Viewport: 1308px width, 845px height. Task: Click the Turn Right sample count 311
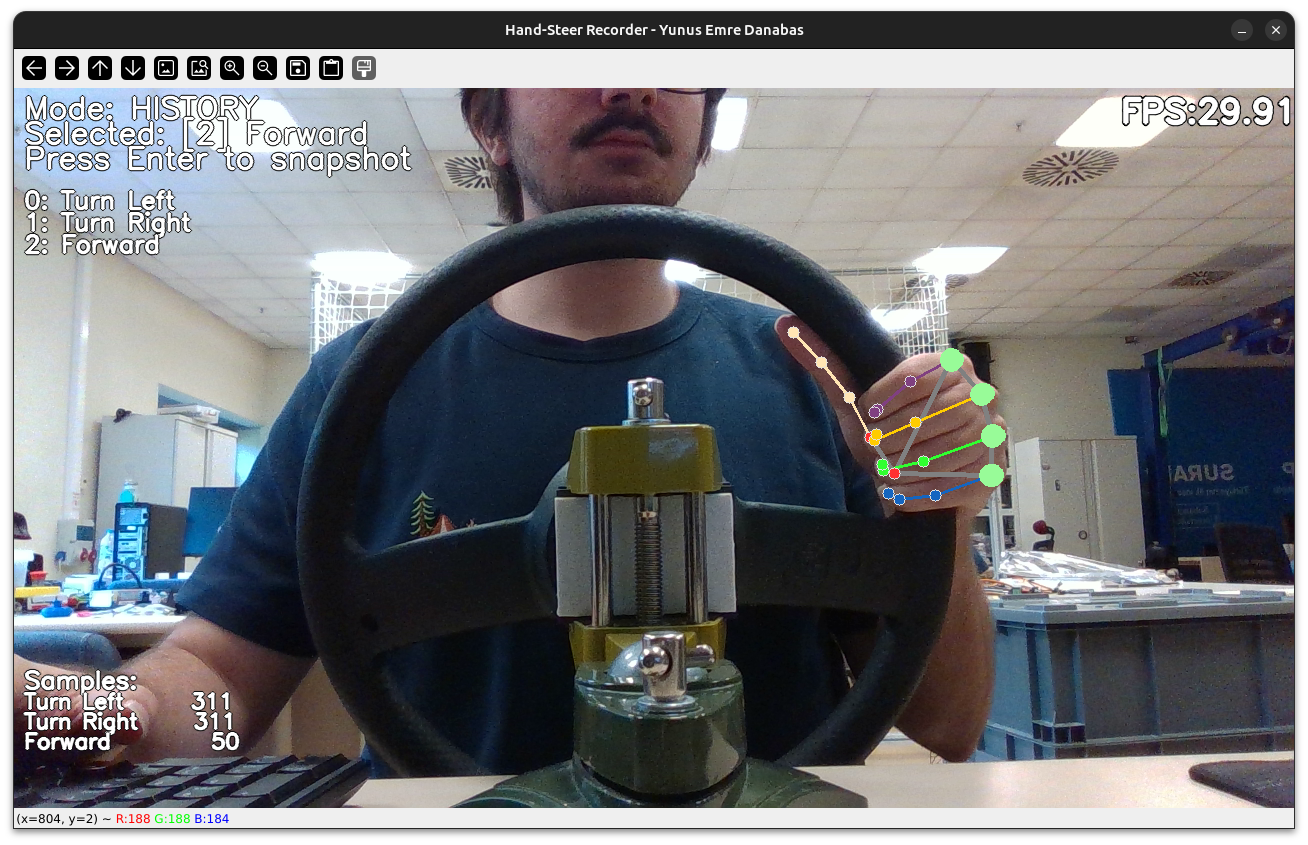(213, 722)
